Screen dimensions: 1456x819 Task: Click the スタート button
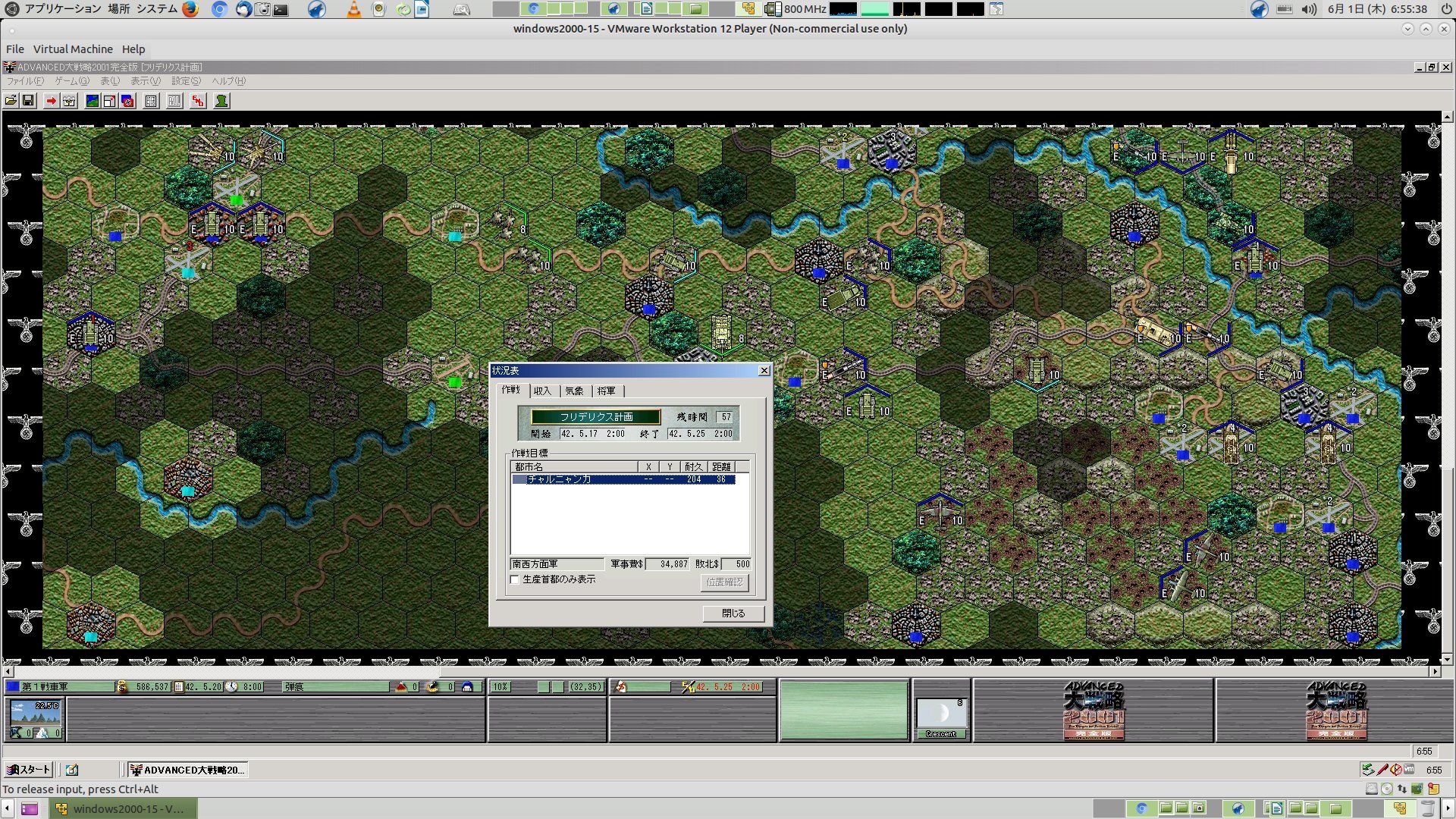29,770
